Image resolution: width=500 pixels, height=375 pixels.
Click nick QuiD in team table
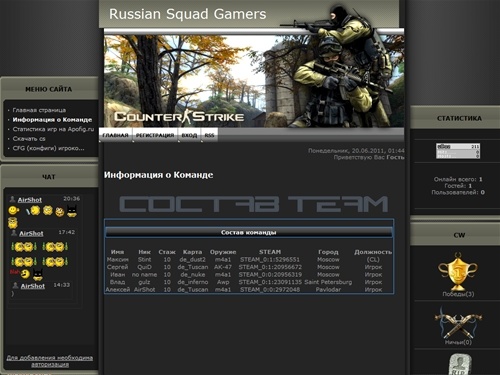tap(144, 267)
